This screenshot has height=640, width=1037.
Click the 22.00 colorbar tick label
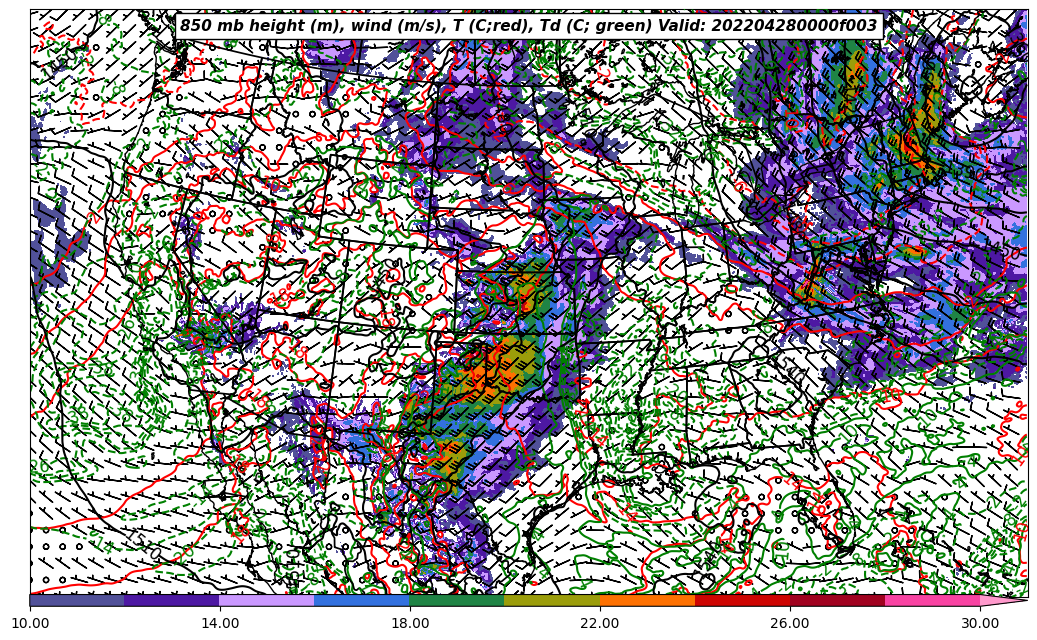(x=600, y=623)
